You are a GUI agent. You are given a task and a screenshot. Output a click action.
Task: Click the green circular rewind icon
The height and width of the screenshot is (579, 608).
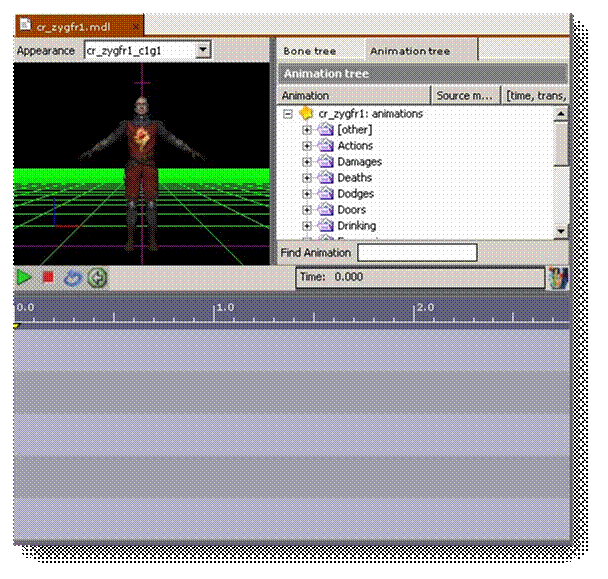coord(97,278)
